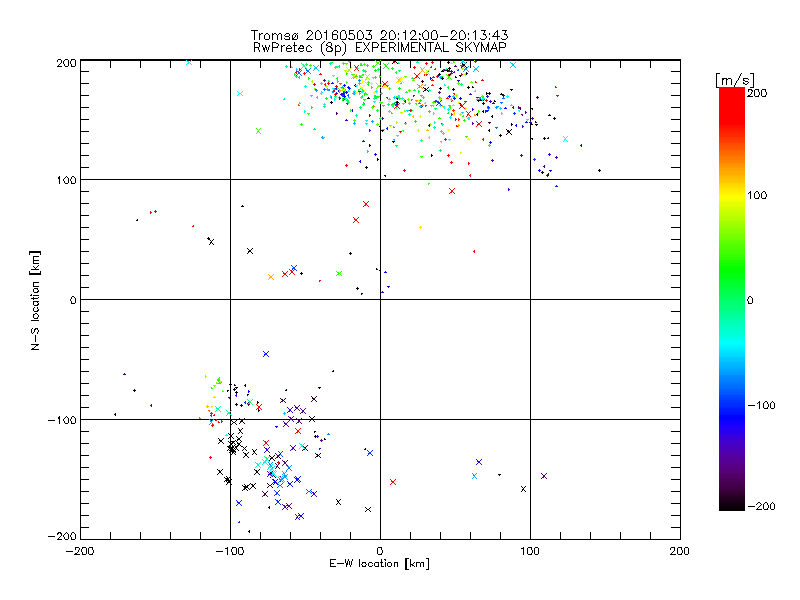Click the "-100" label on the velocity color bar
The image size is (800, 600).
click(761, 405)
